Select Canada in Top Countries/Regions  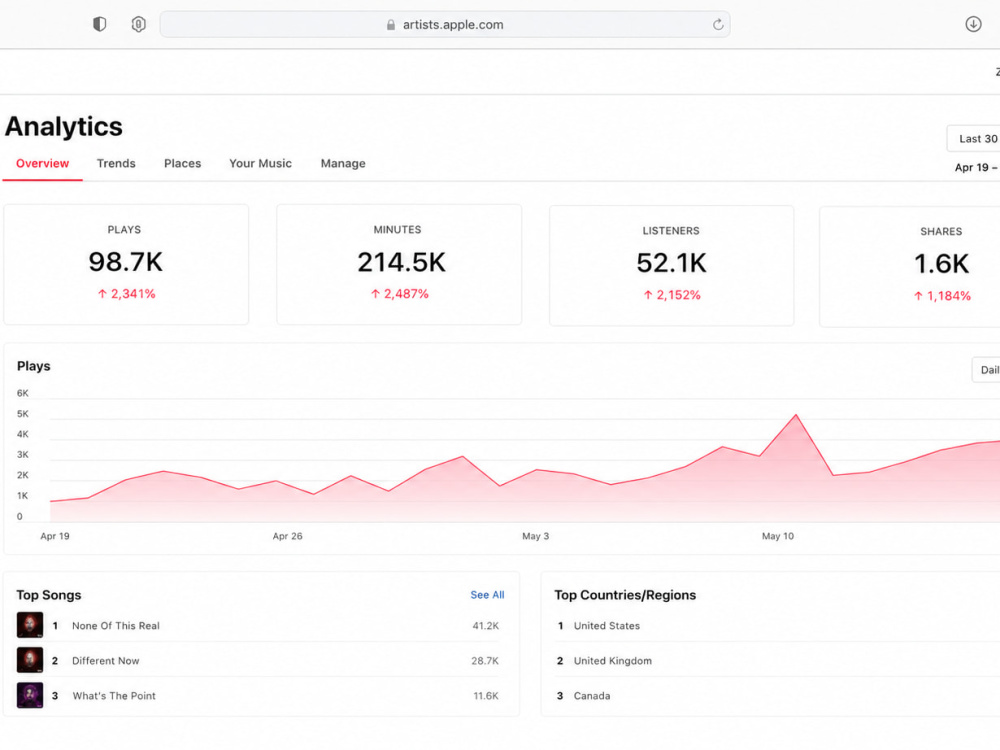(x=592, y=696)
